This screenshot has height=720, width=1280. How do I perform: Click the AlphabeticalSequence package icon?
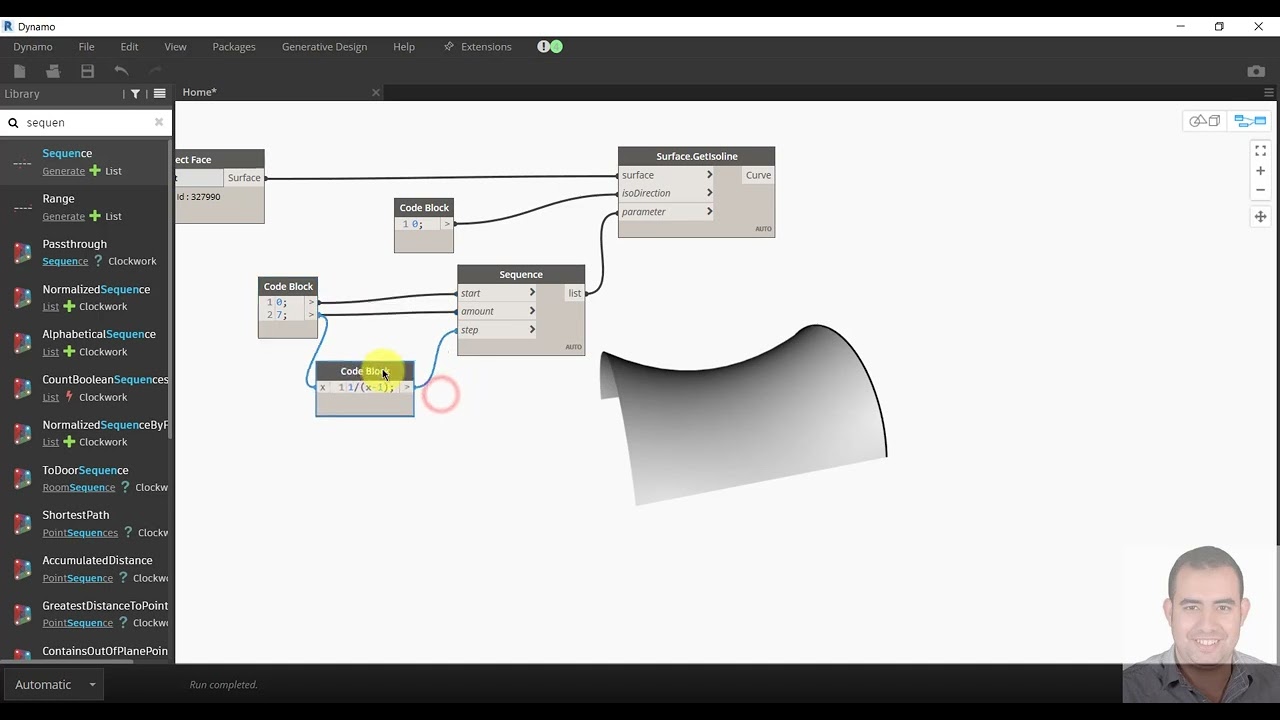22,343
